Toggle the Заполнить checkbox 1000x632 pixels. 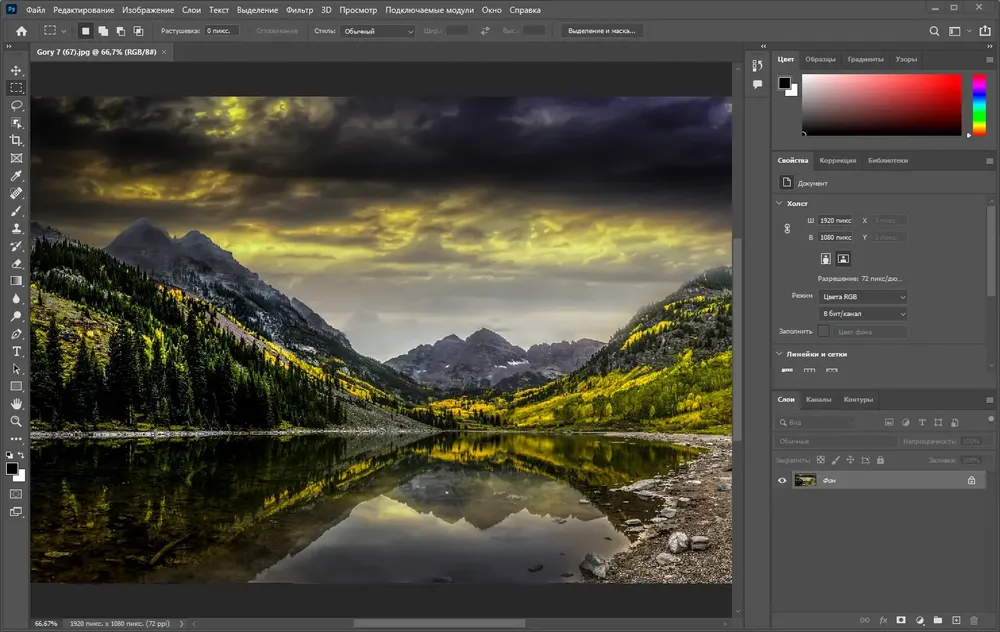[824, 331]
